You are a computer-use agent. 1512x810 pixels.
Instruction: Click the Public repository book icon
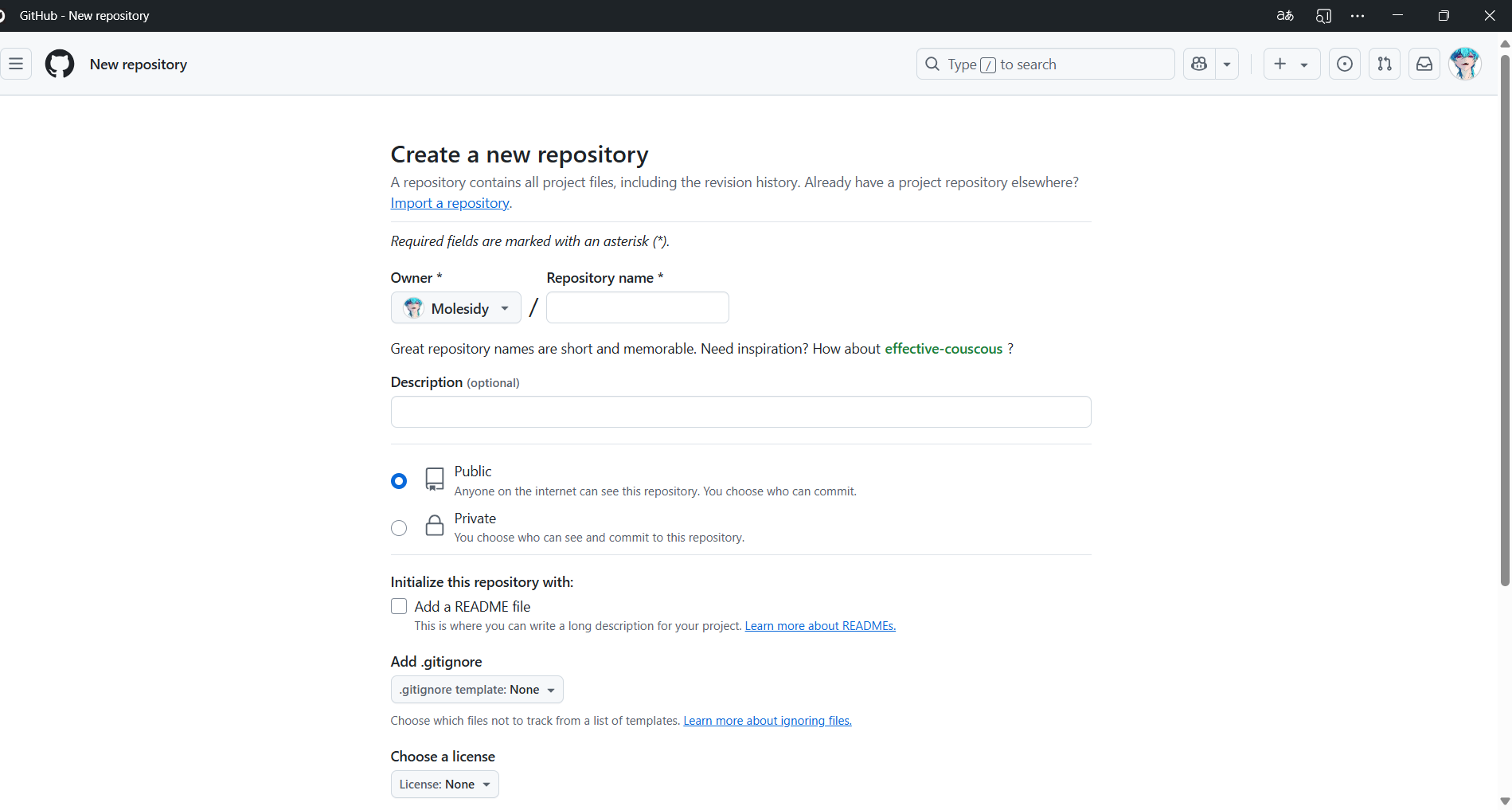[x=435, y=479]
